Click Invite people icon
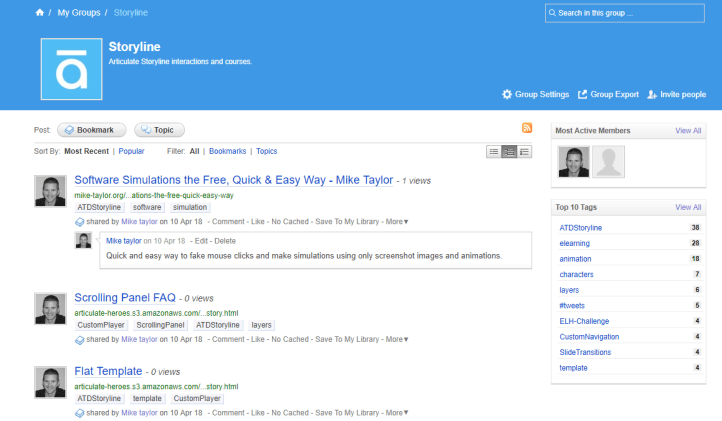This screenshot has height=421, width=722. [652, 94]
